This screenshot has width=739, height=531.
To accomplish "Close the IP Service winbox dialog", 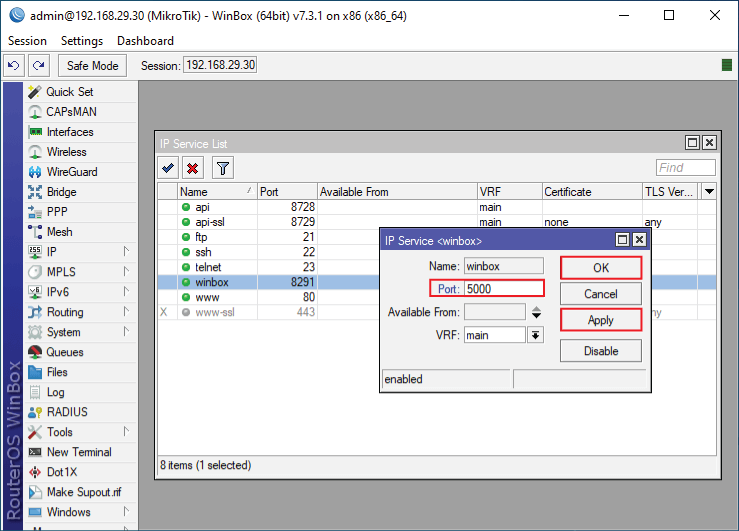I will [639, 240].
